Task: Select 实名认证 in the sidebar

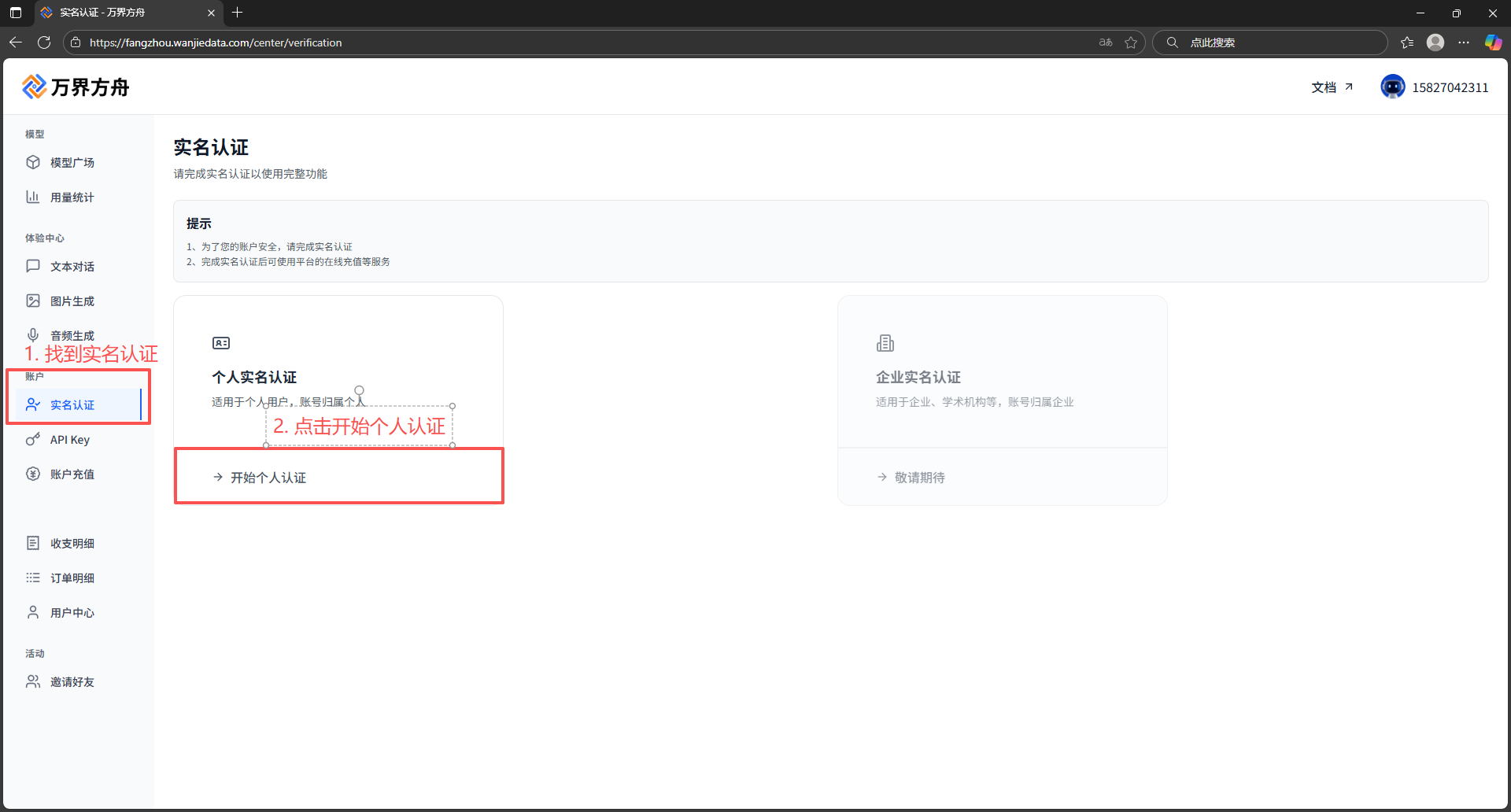Action: coord(72,405)
